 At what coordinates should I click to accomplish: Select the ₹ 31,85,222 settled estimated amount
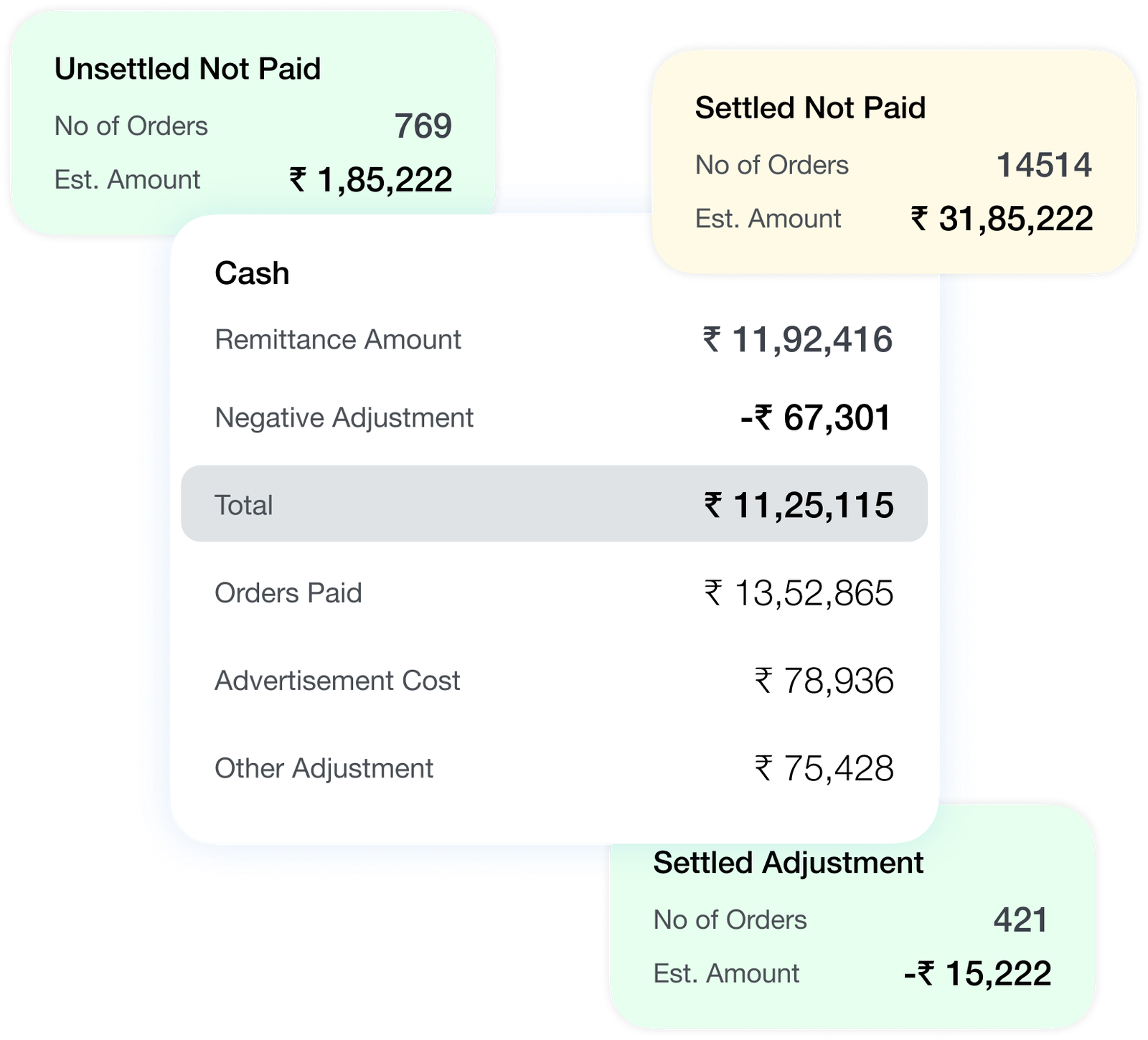click(x=1002, y=219)
